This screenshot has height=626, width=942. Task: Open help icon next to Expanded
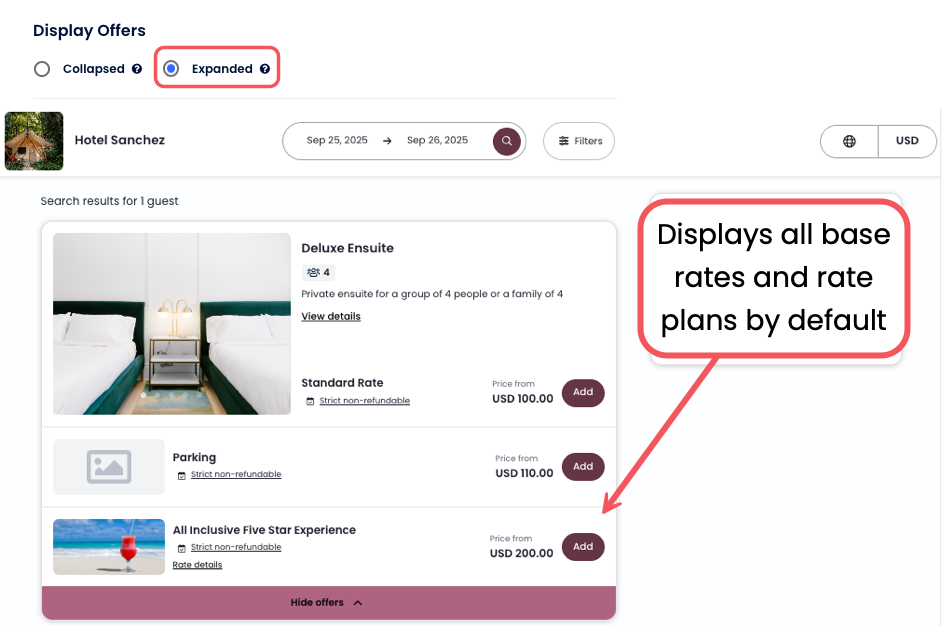tap(265, 69)
